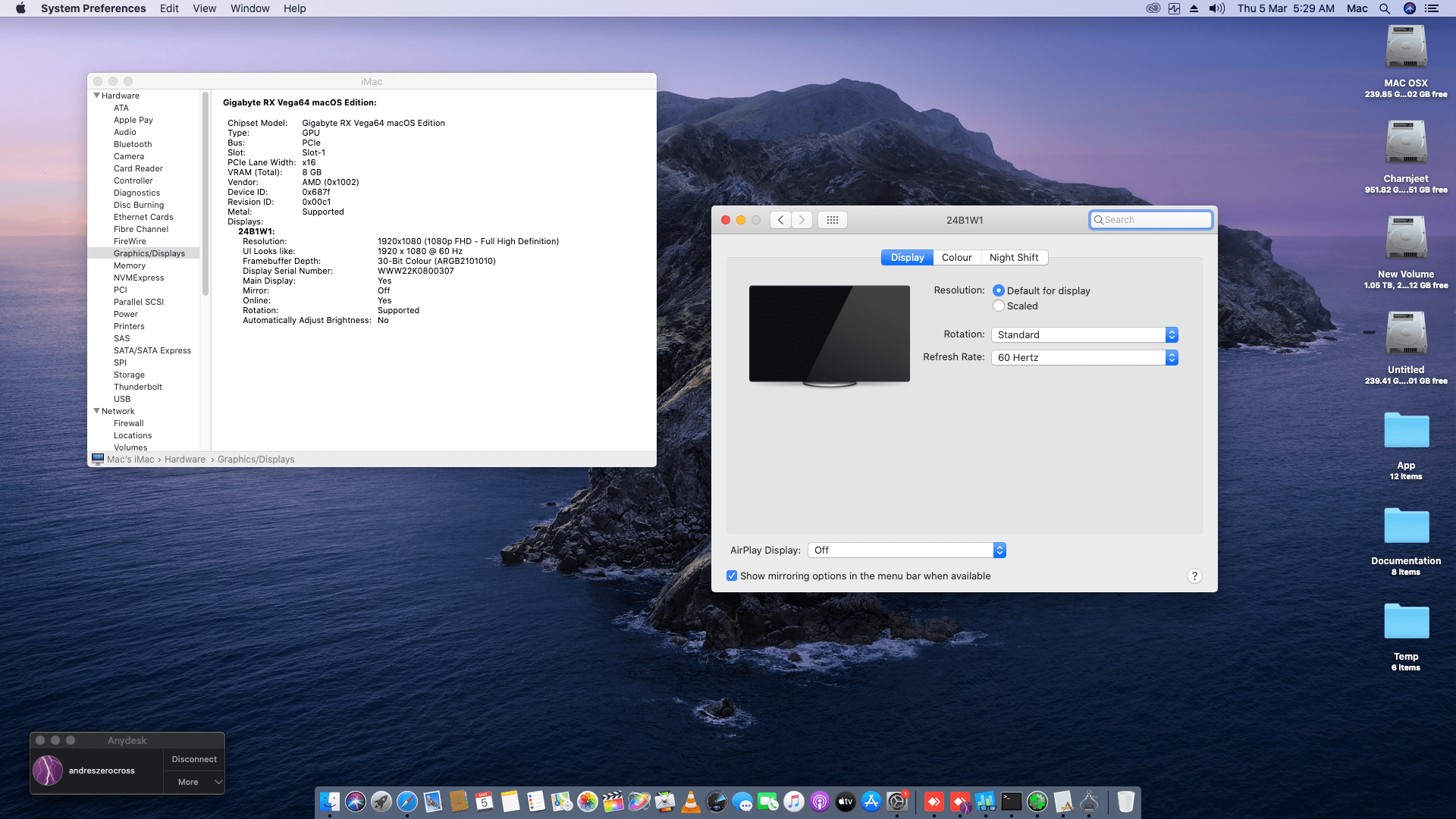Open Safari from the dock
1456x819 pixels.
click(x=407, y=802)
